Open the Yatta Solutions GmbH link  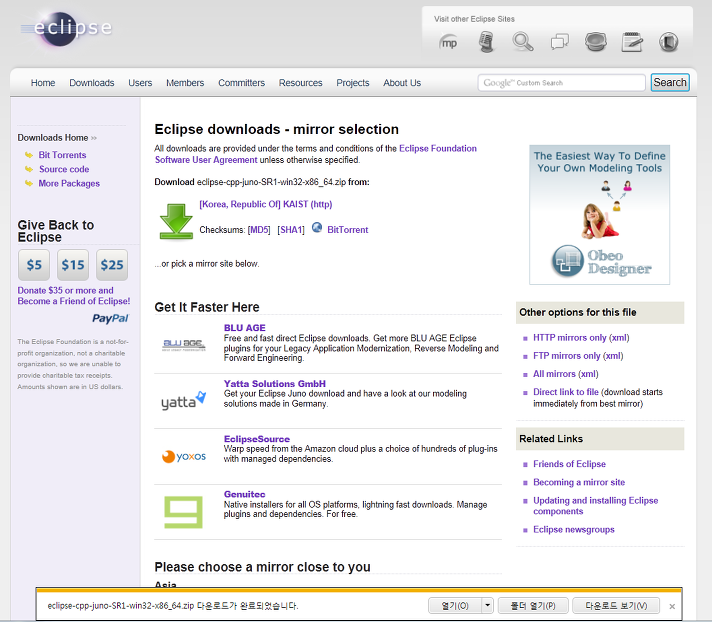point(275,384)
